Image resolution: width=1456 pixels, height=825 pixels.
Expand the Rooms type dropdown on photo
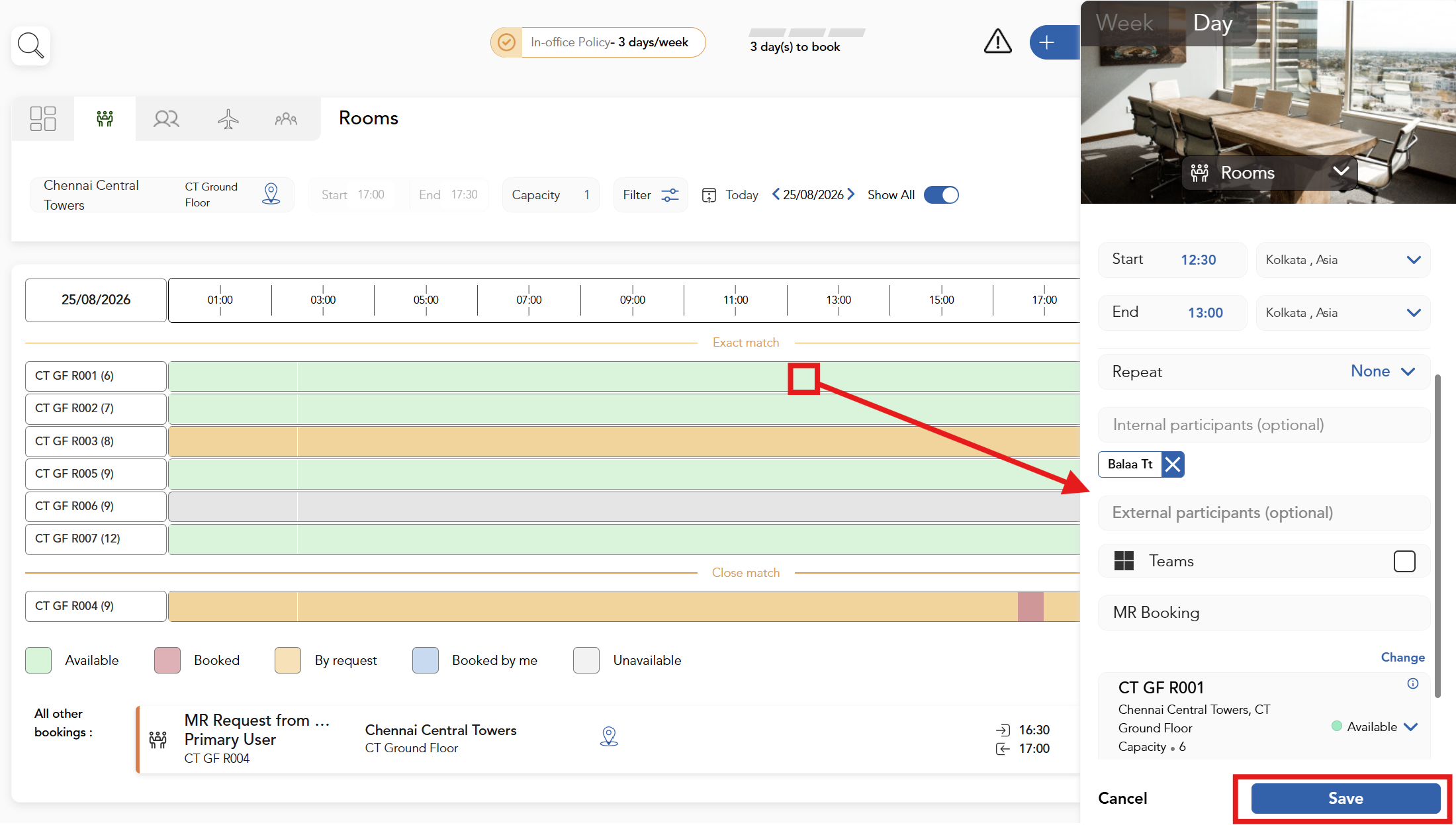(1270, 173)
